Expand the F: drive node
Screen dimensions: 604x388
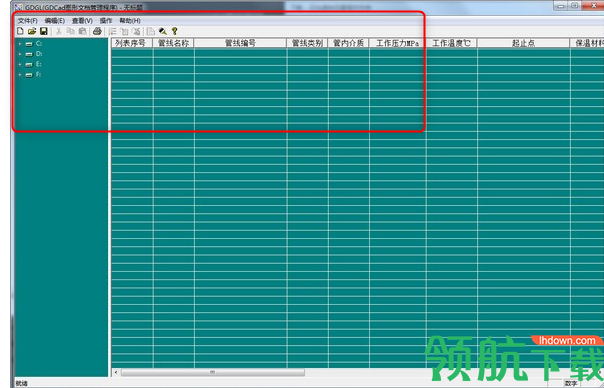pyautogui.click(x=20, y=75)
